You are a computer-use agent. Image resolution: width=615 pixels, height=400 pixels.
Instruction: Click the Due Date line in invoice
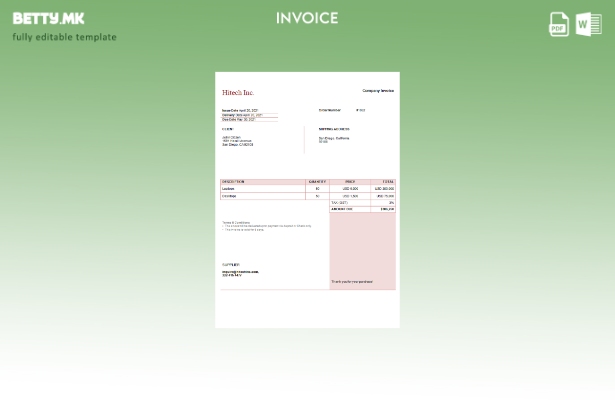238,119
